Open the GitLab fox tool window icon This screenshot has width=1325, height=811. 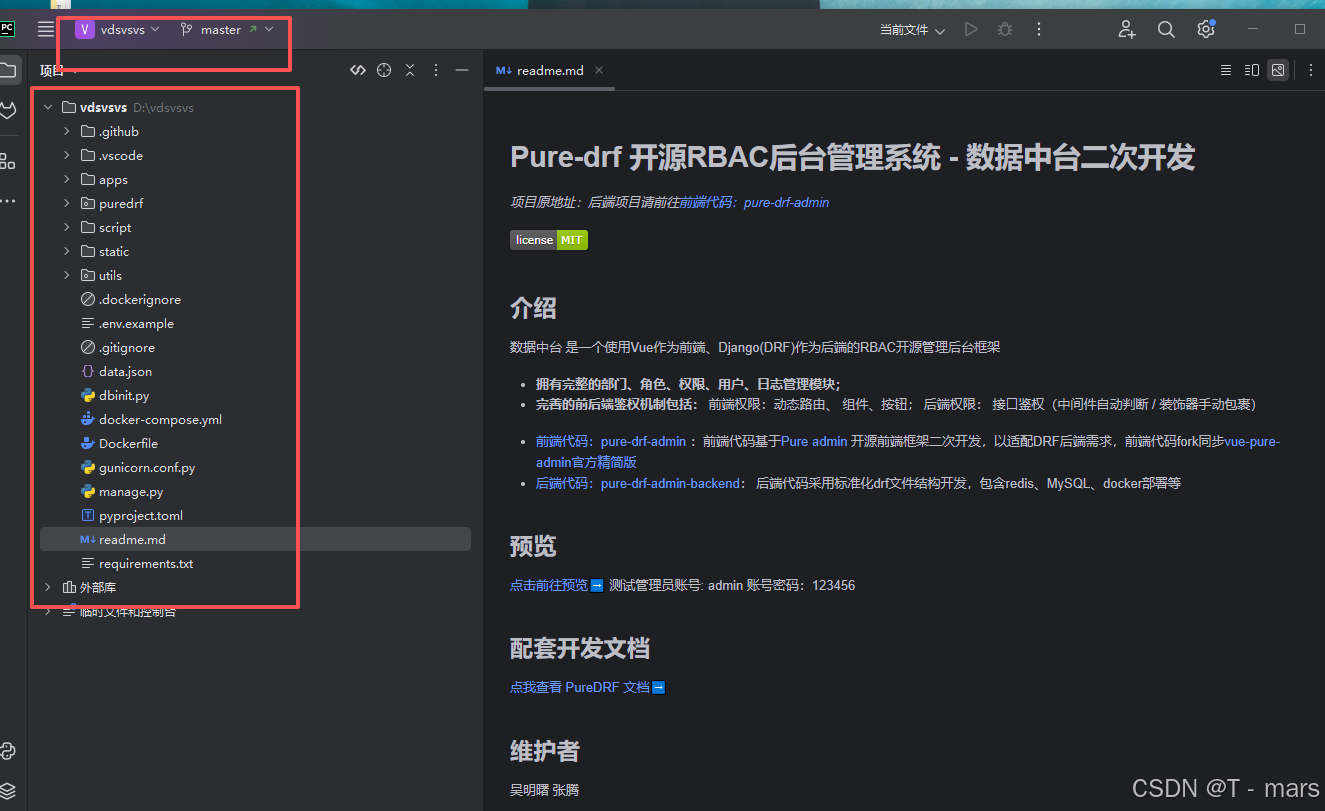coord(8,110)
